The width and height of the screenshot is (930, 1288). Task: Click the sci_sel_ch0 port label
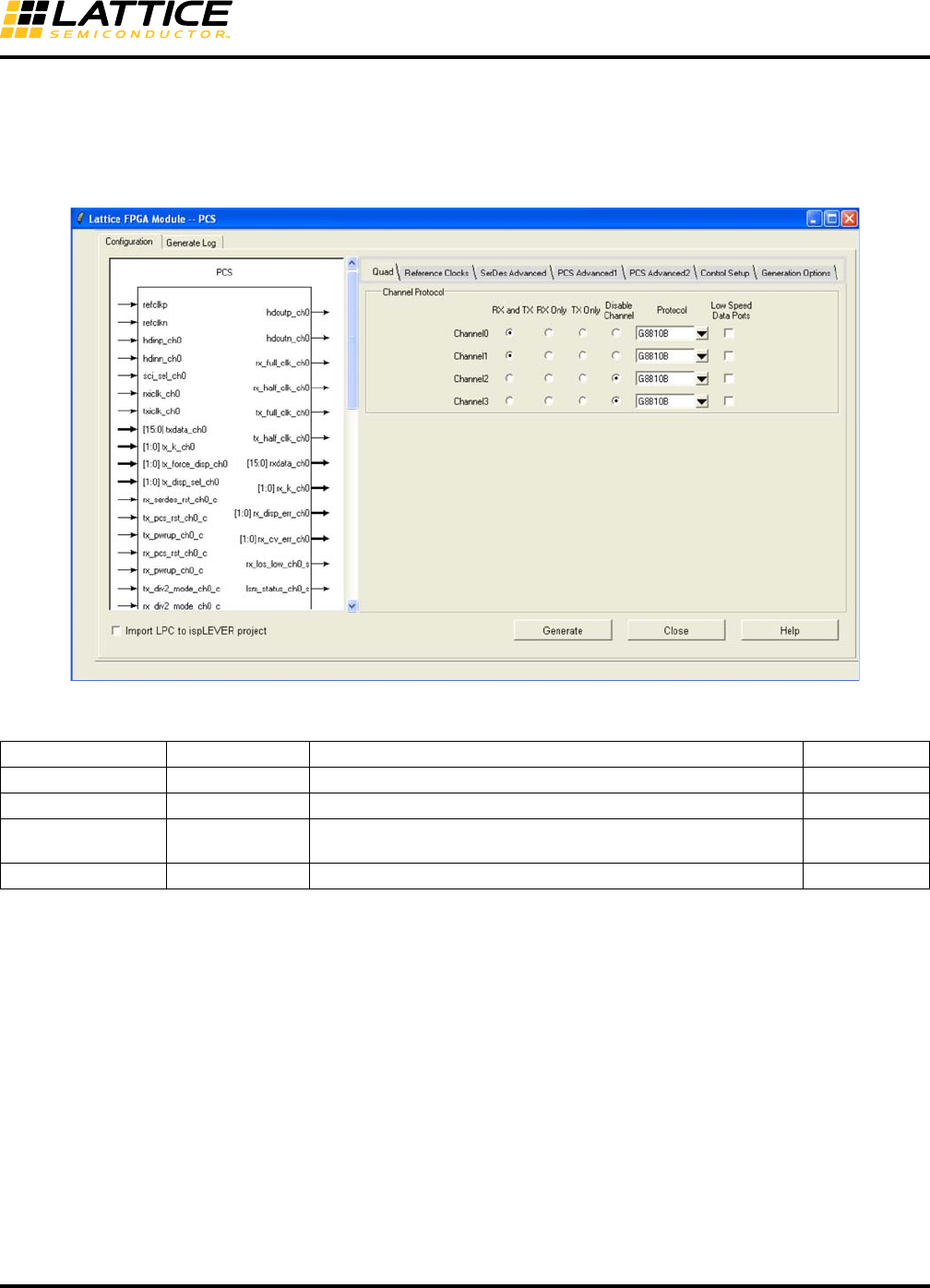(x=164, y=376)
